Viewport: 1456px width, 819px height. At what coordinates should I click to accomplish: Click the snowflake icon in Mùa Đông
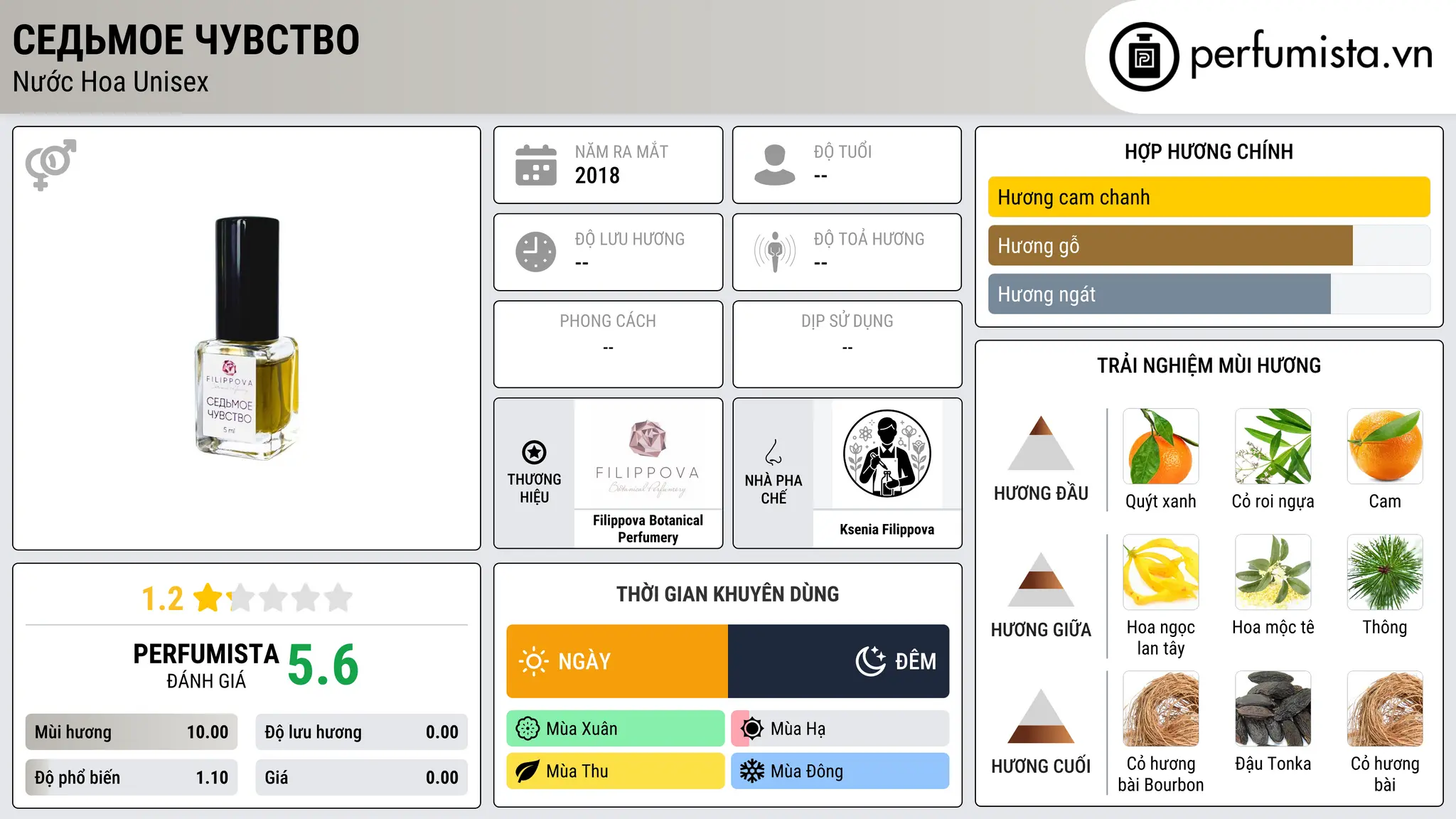(x=751, y=771)
